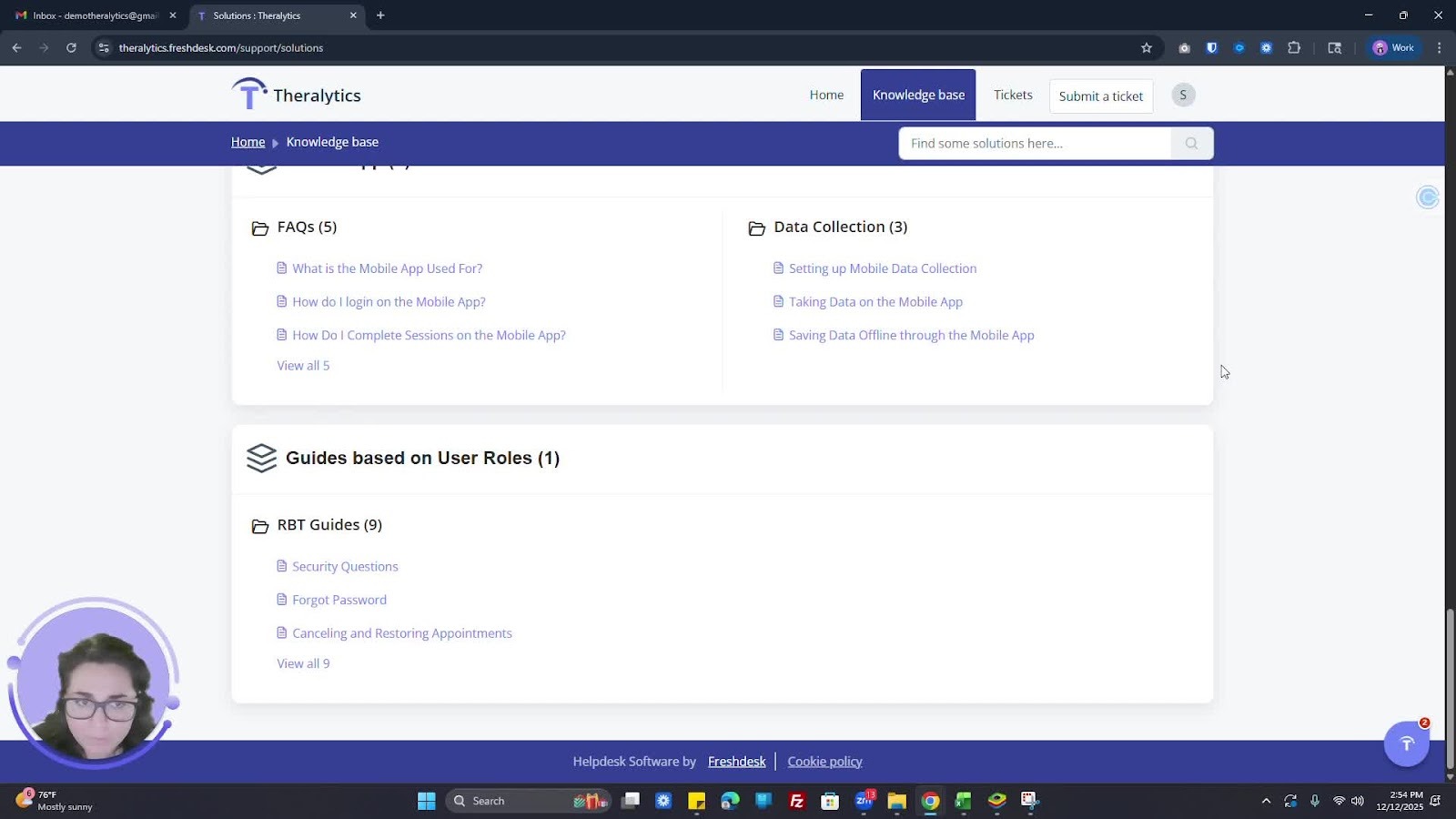
Task: Click the page vertical scrollbar thumb
Action: [x=1450, y=689]
